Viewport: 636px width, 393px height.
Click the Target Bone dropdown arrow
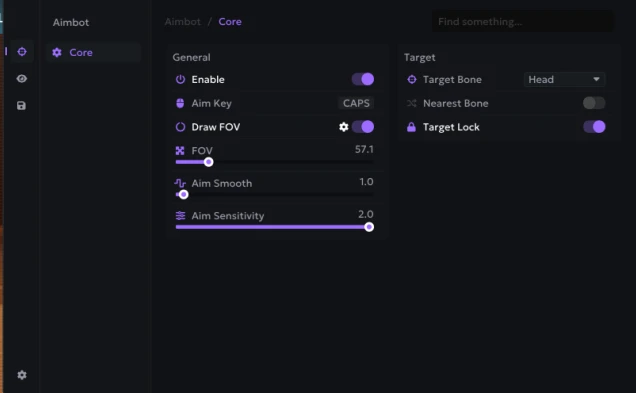tap(596, 79)
